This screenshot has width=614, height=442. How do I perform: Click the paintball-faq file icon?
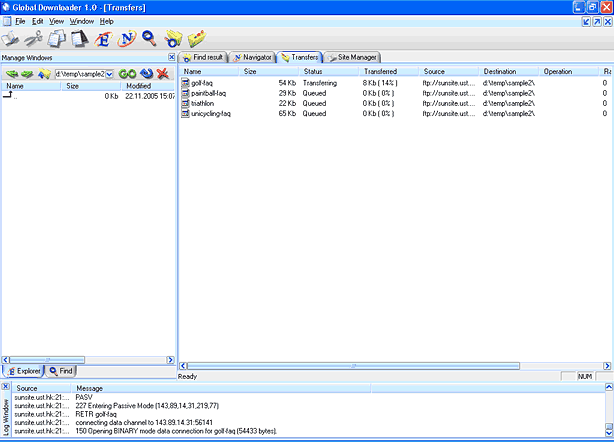[x=185, y=93]
